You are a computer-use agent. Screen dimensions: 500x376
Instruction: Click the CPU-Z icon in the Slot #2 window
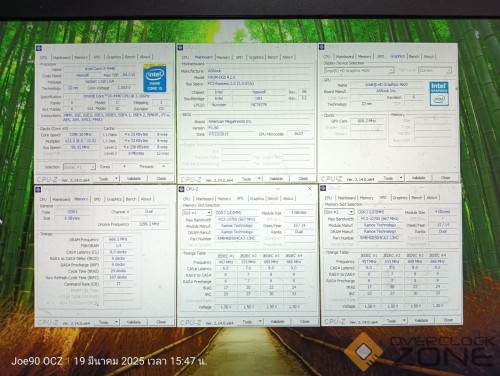point(323,189)
